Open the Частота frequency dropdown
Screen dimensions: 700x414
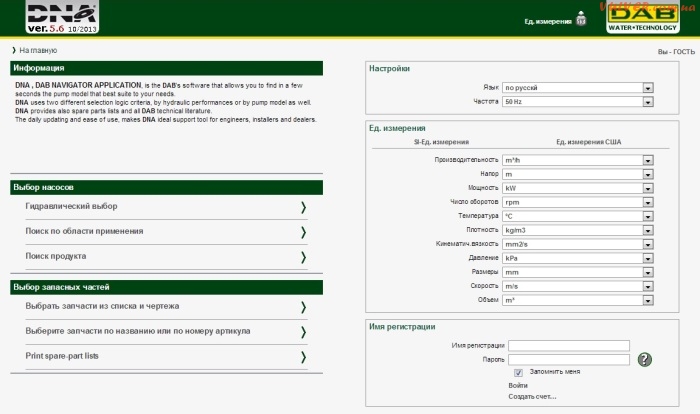578,102
